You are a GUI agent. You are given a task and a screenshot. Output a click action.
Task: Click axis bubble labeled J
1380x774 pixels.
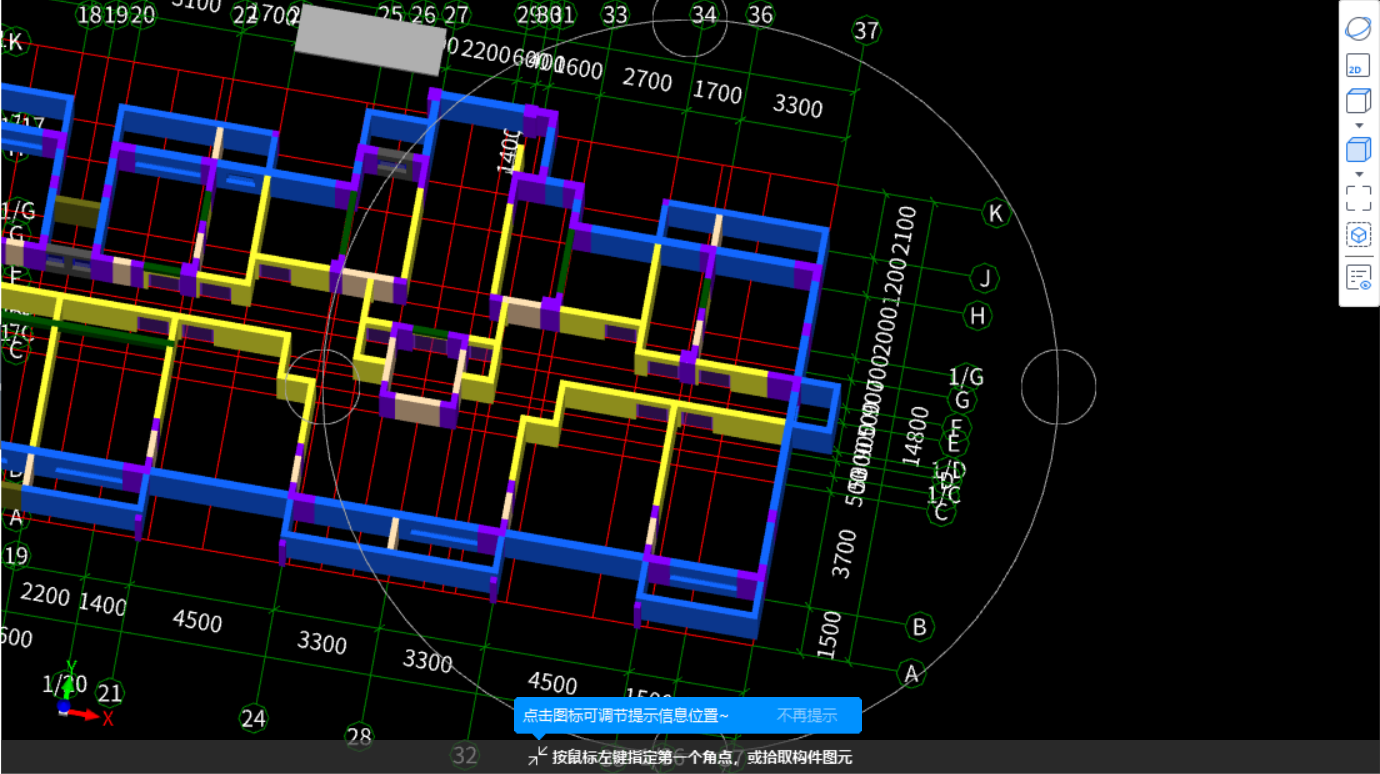pyautogui.click(x=985, y=277)
